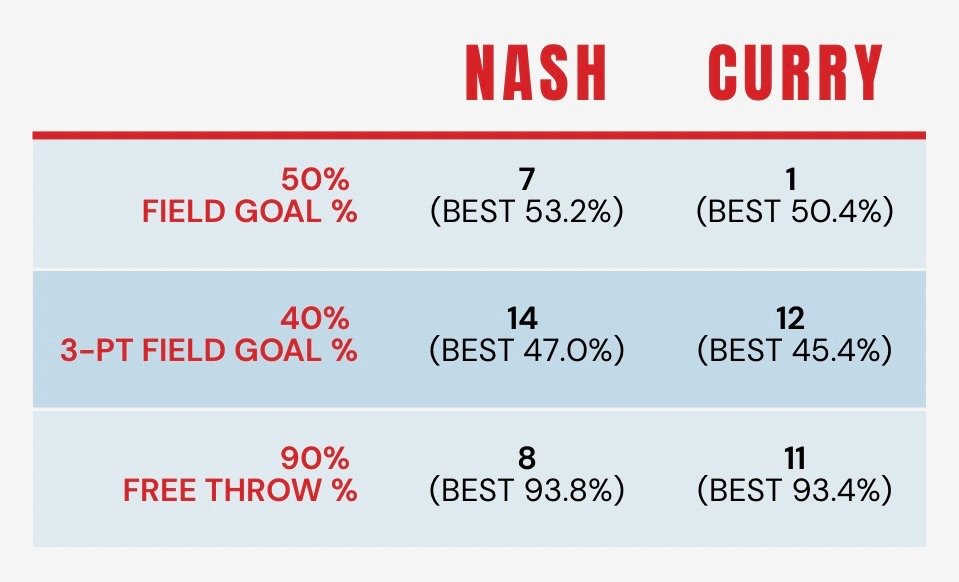
Task: Click Curry's BEST 45.4% text
Action: click(x=796, y=351)
